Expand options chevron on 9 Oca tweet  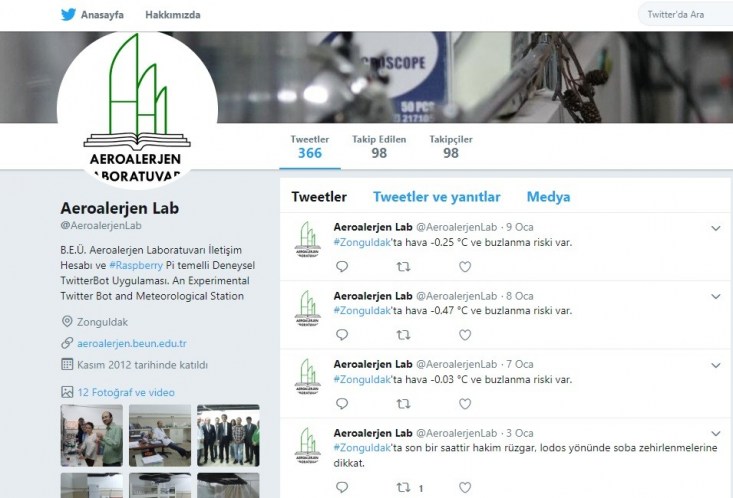(x=716, y=228)
